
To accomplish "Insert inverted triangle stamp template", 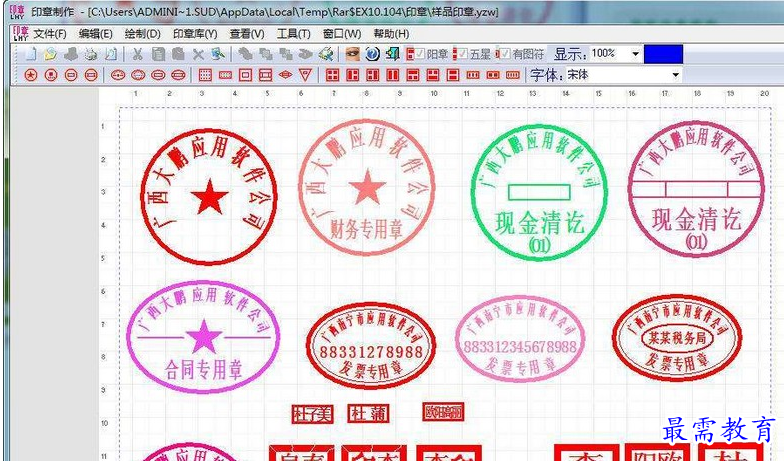I will (306, 76).
